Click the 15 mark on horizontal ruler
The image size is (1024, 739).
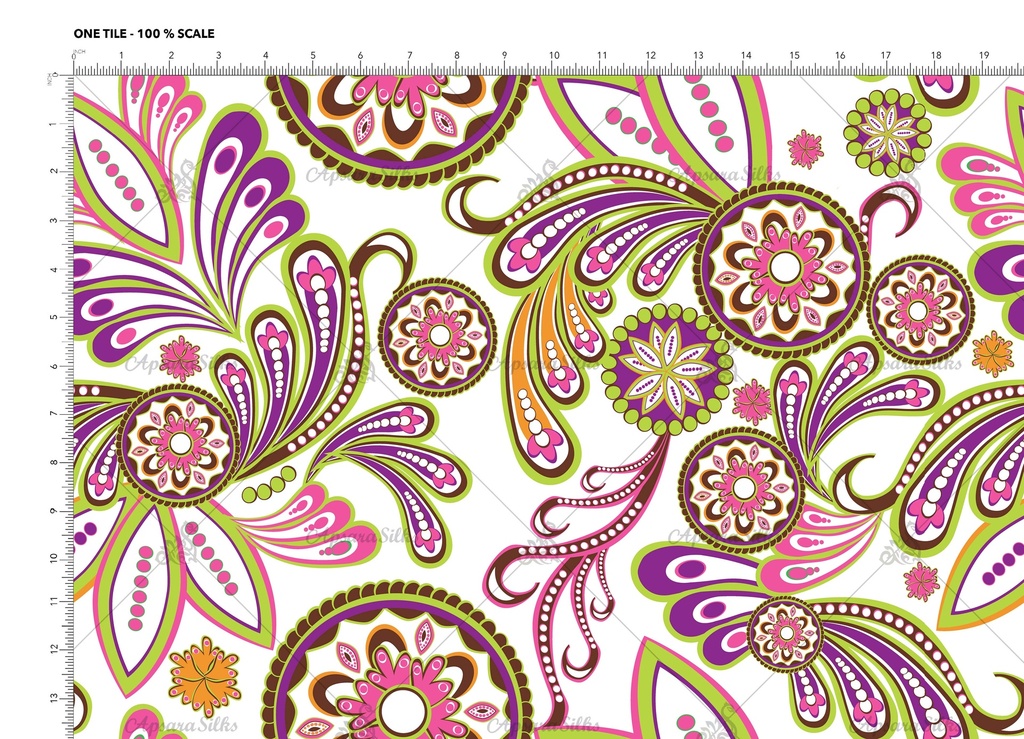coord(794,56)
